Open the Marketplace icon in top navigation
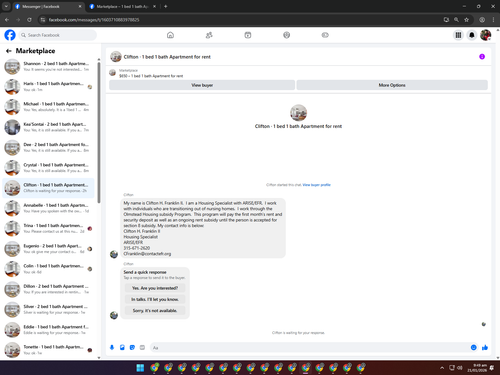Screen dimensions: 500x375 [286, 35]
